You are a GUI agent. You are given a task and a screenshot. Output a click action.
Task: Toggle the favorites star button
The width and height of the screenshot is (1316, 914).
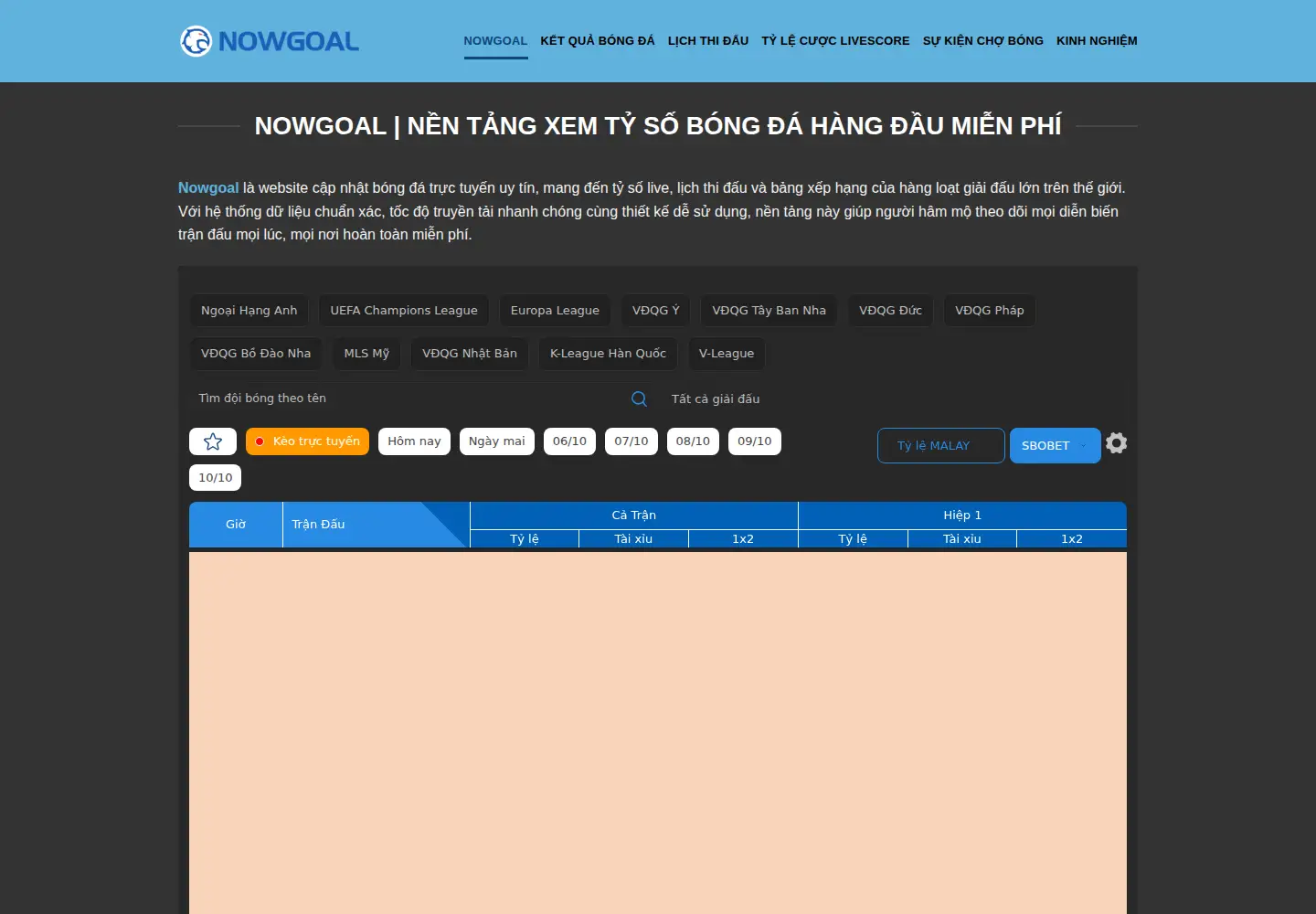213,441
